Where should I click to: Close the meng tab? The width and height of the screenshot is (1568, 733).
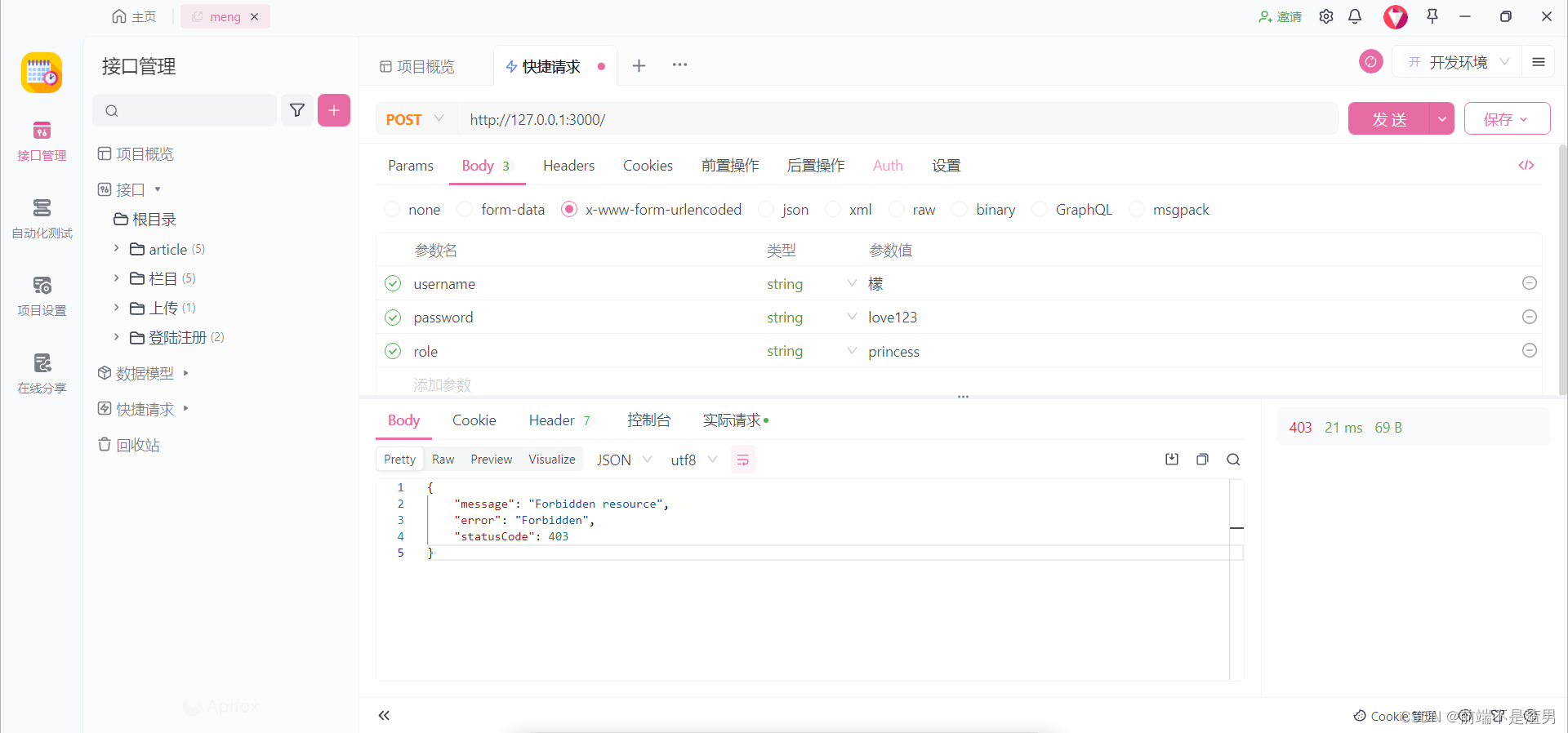[x=255, y=16]
